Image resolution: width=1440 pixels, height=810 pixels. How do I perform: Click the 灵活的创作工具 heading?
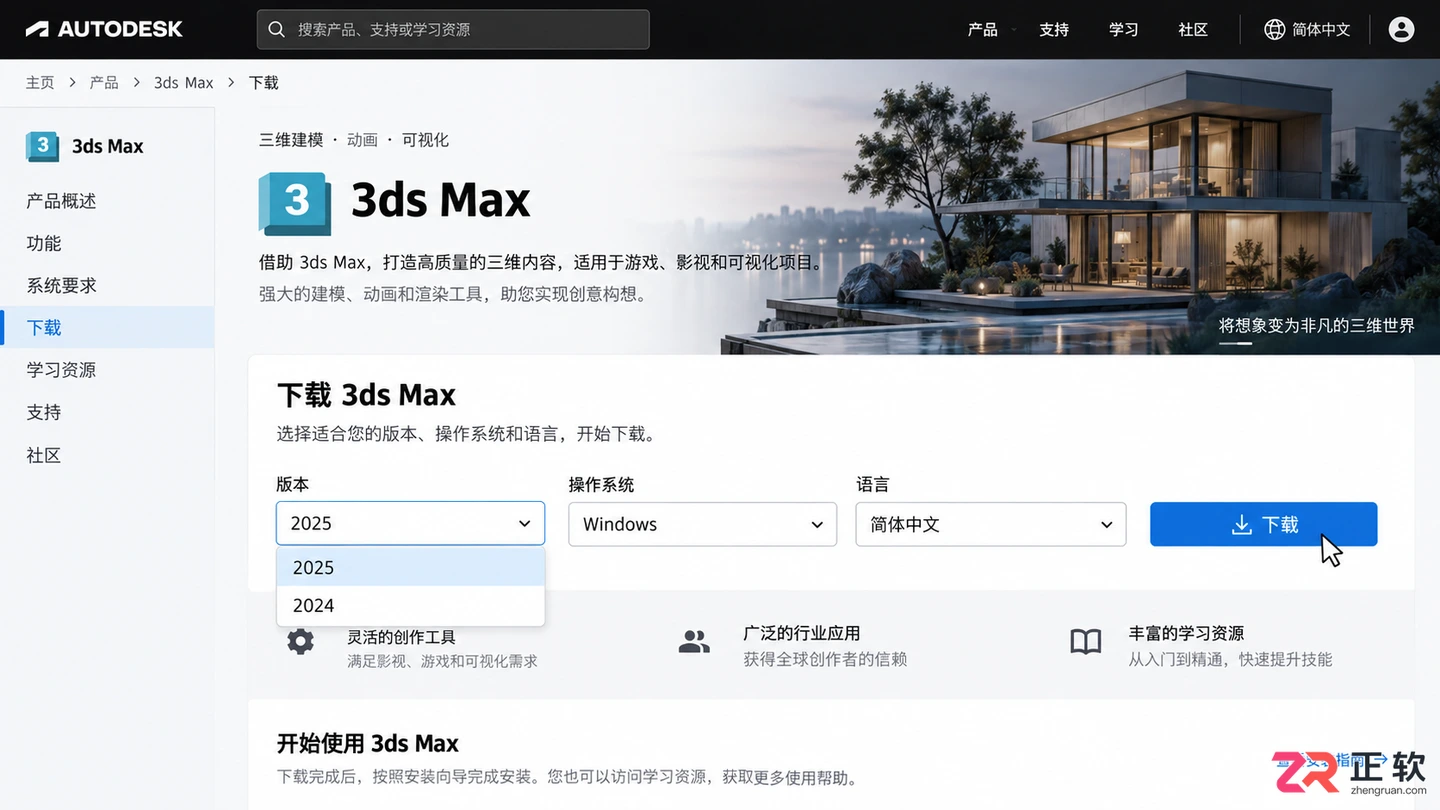[401, 636]
